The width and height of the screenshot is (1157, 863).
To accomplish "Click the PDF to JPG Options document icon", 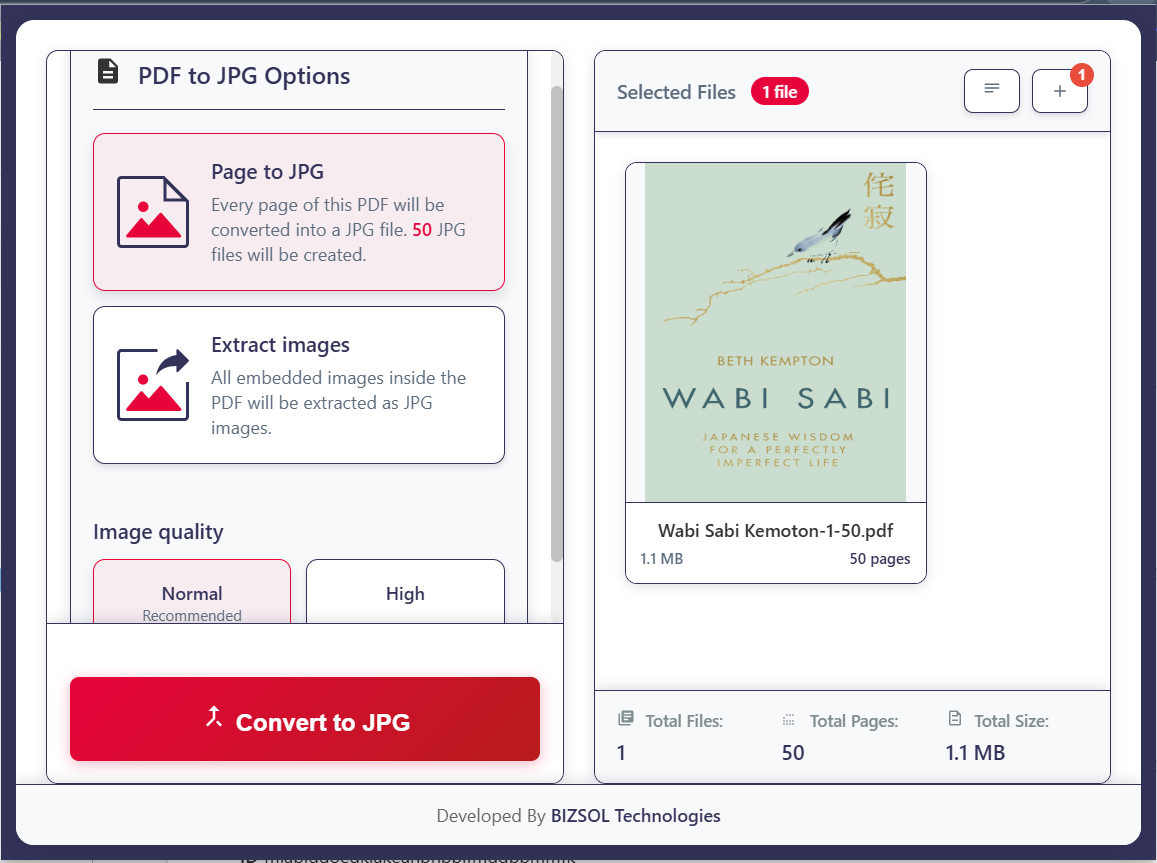I will (107, 72).
